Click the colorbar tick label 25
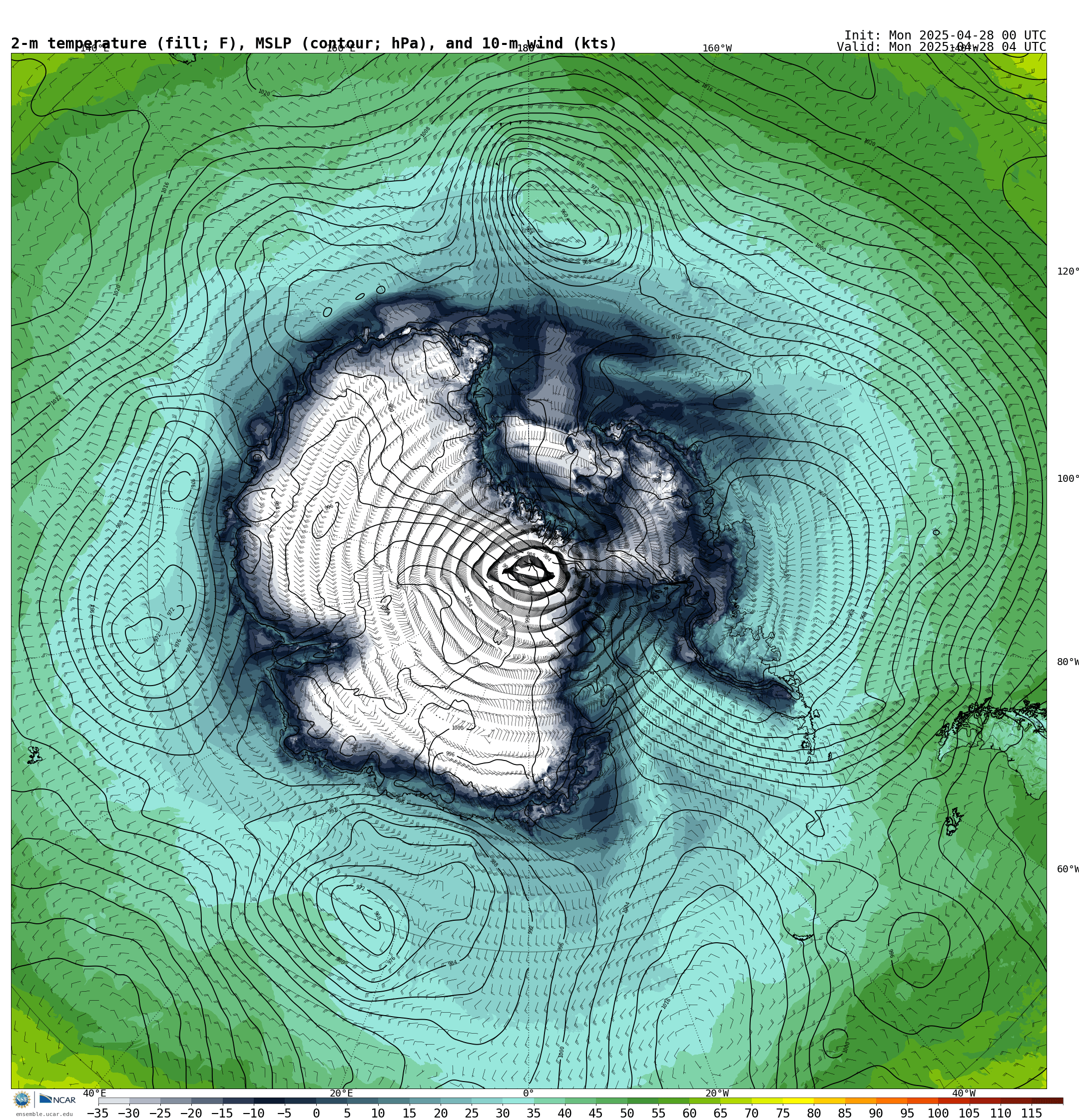Screen dimensions: 1079x1120 (472, 1113)
